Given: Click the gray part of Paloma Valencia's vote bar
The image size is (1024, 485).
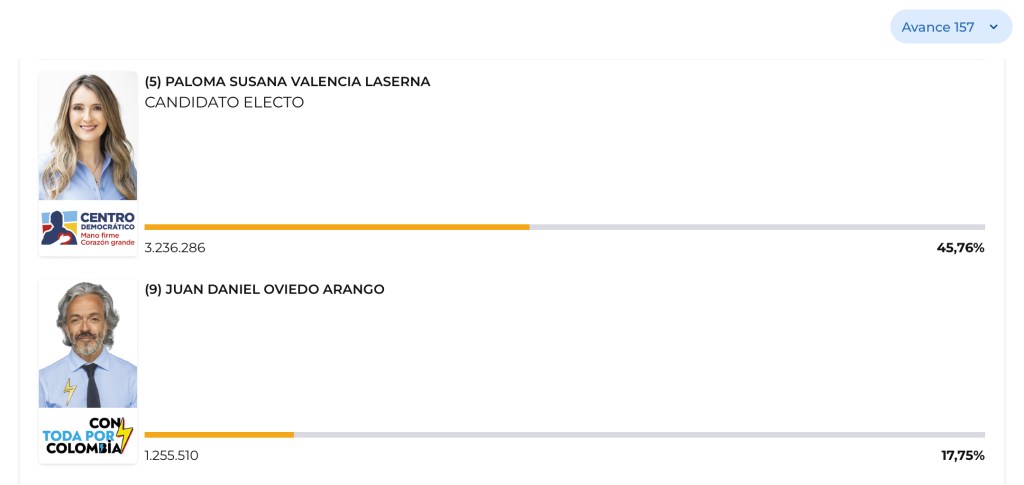Looking at the screenshot, I should coord(756,227).
